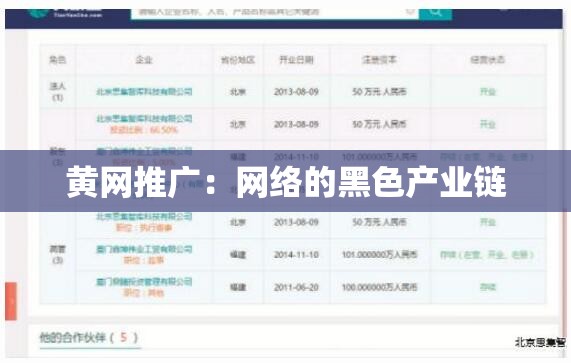Select 福建 in the 2011-06-20 row
The height and width of the screenshot is (363, 571).
(238, 287)
